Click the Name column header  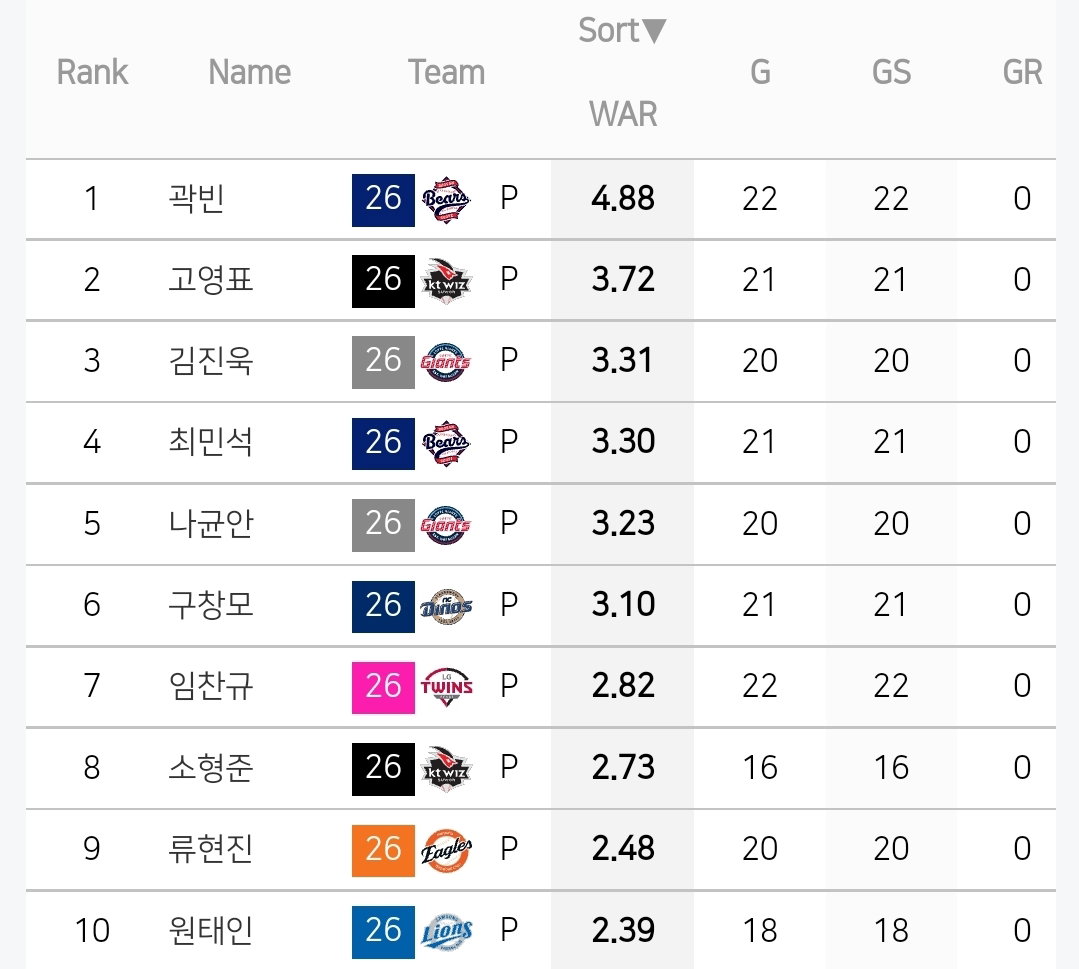click(x=249, y=72)
